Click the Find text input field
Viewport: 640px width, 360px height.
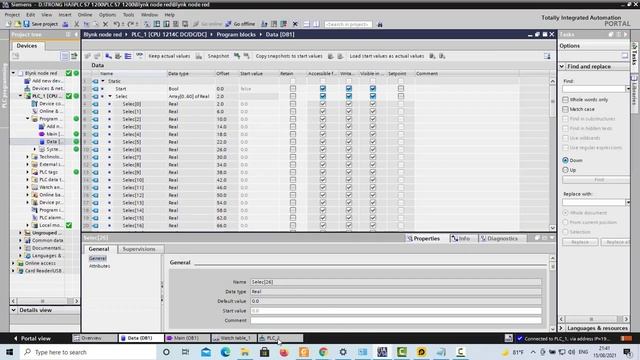(x=594, y=89)
